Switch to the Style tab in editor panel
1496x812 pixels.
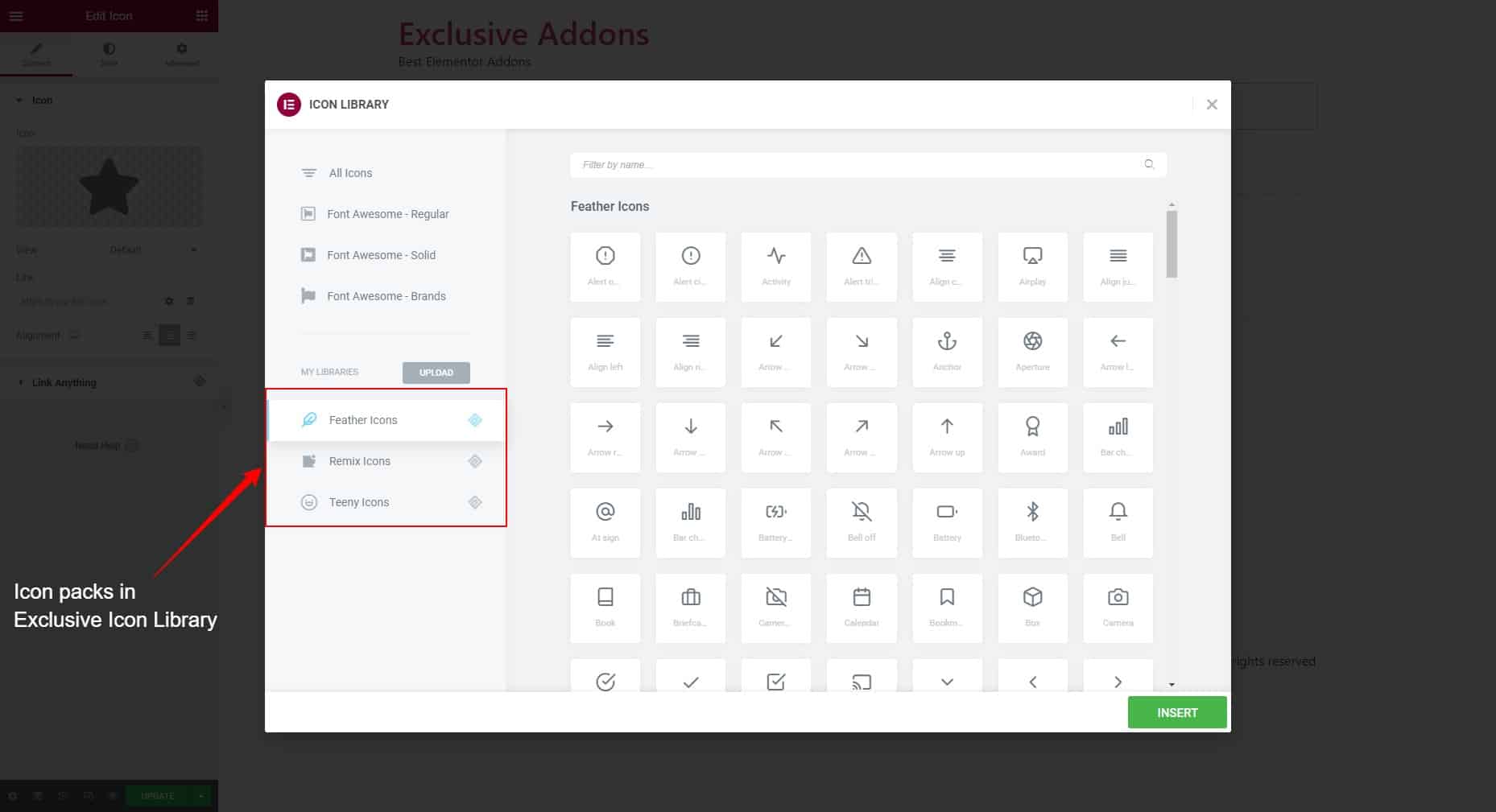(109, 55)
